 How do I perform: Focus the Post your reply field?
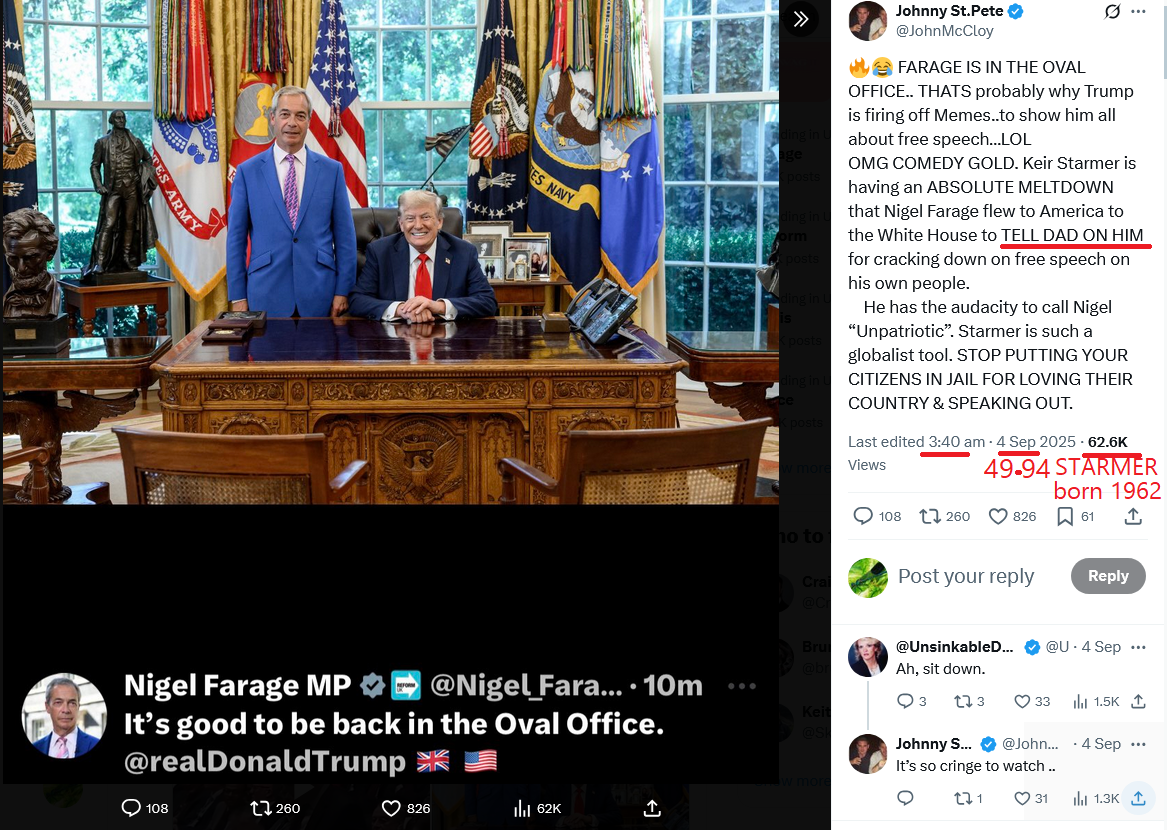(966, 575)
